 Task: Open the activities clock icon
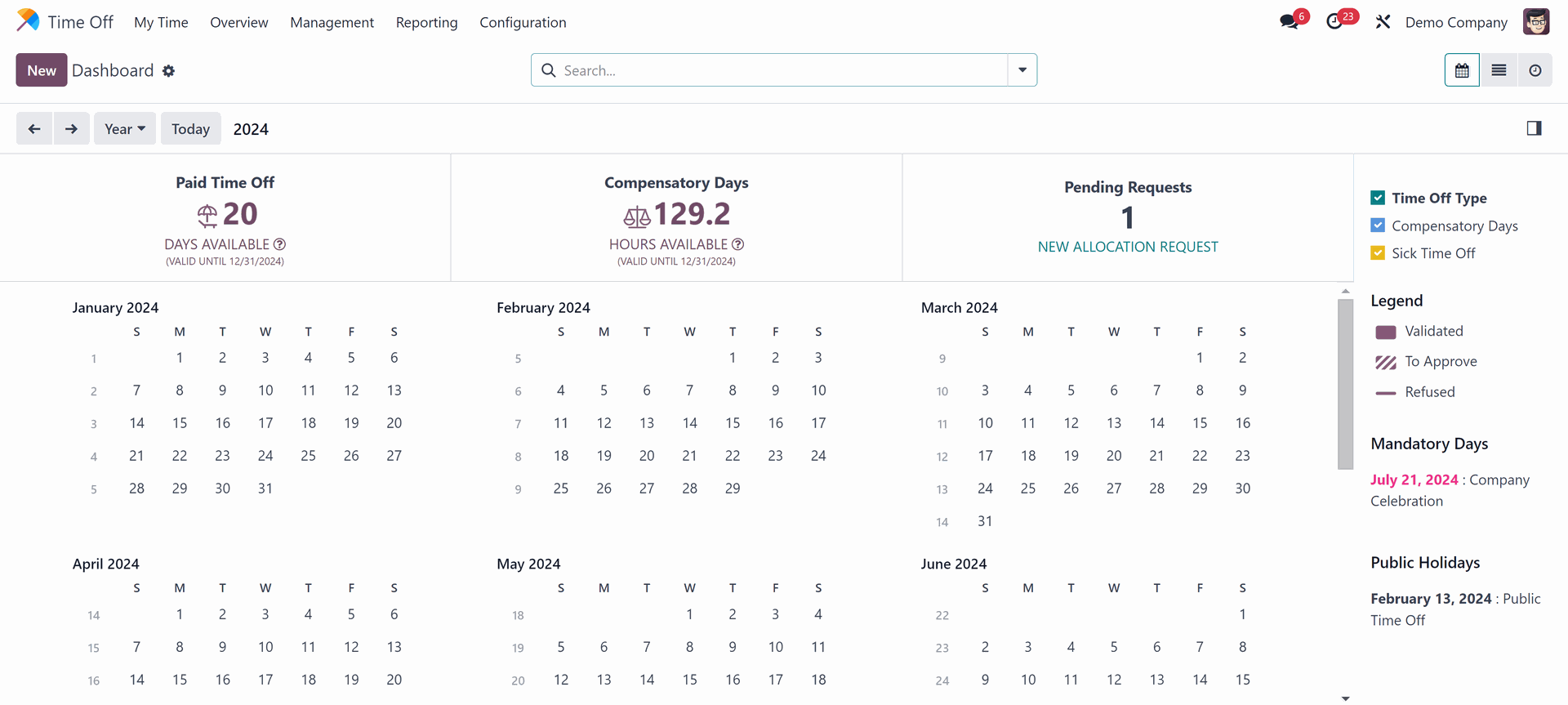[x=1334, y=22]
